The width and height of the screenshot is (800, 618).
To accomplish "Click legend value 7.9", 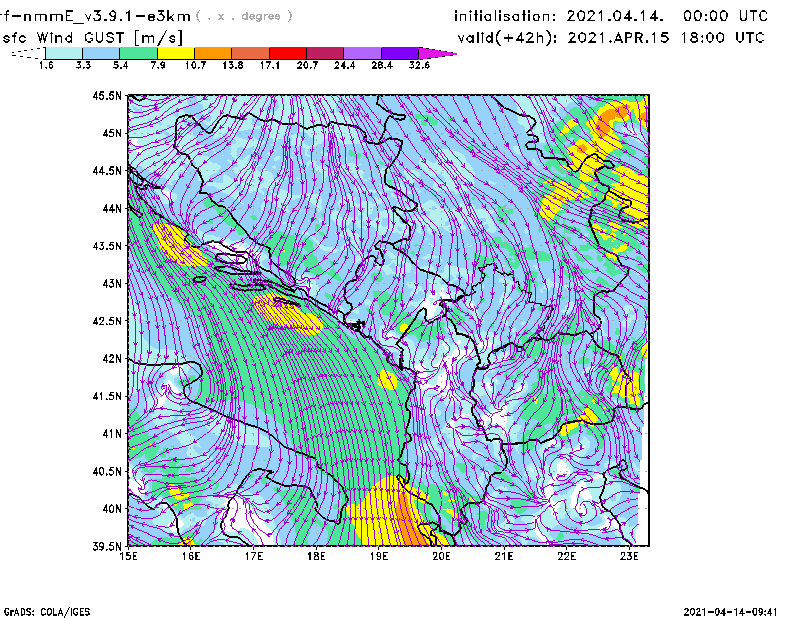I will pos(158,65).
